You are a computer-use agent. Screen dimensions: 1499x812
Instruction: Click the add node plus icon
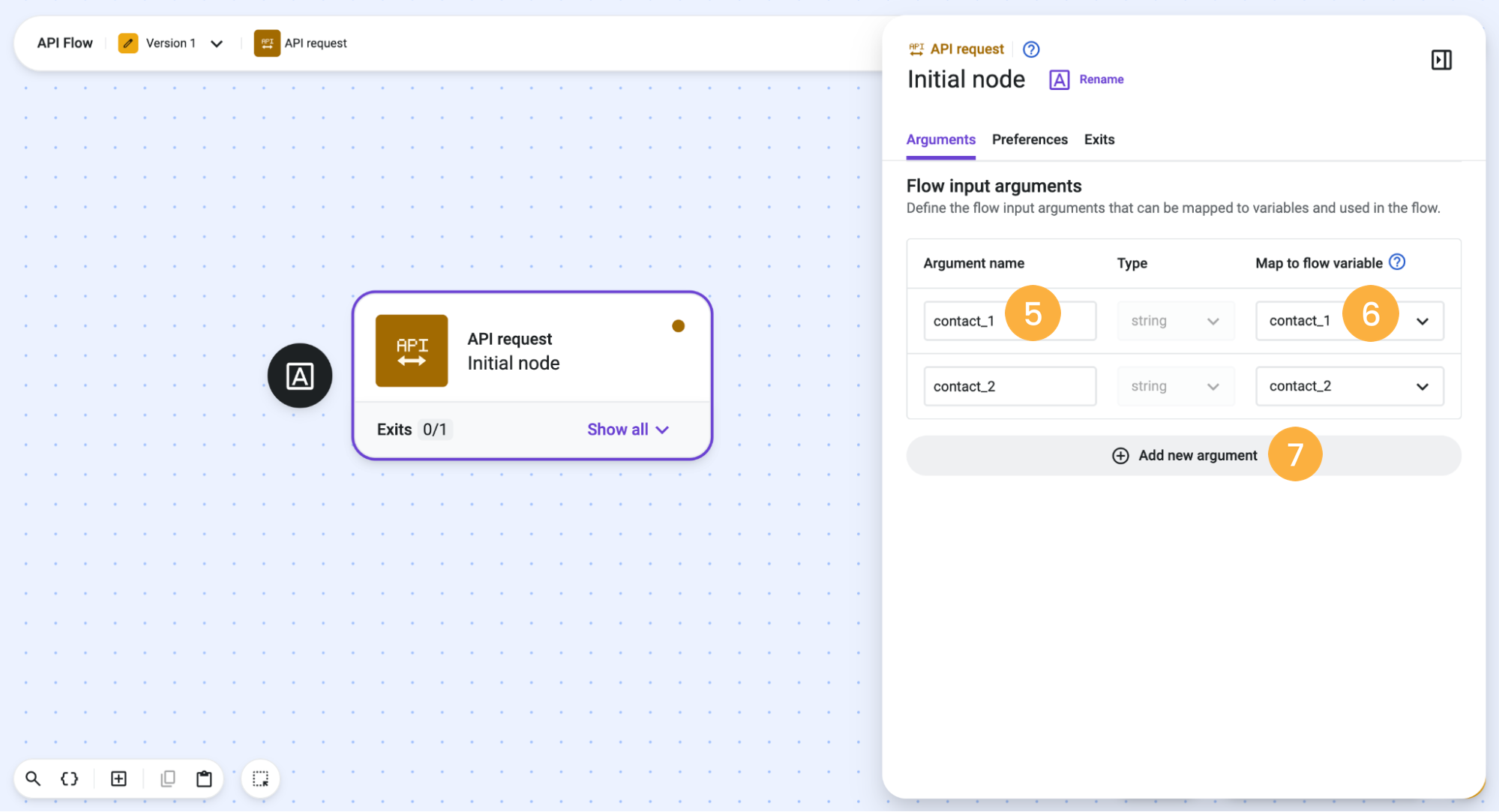(x=118, y=778)
